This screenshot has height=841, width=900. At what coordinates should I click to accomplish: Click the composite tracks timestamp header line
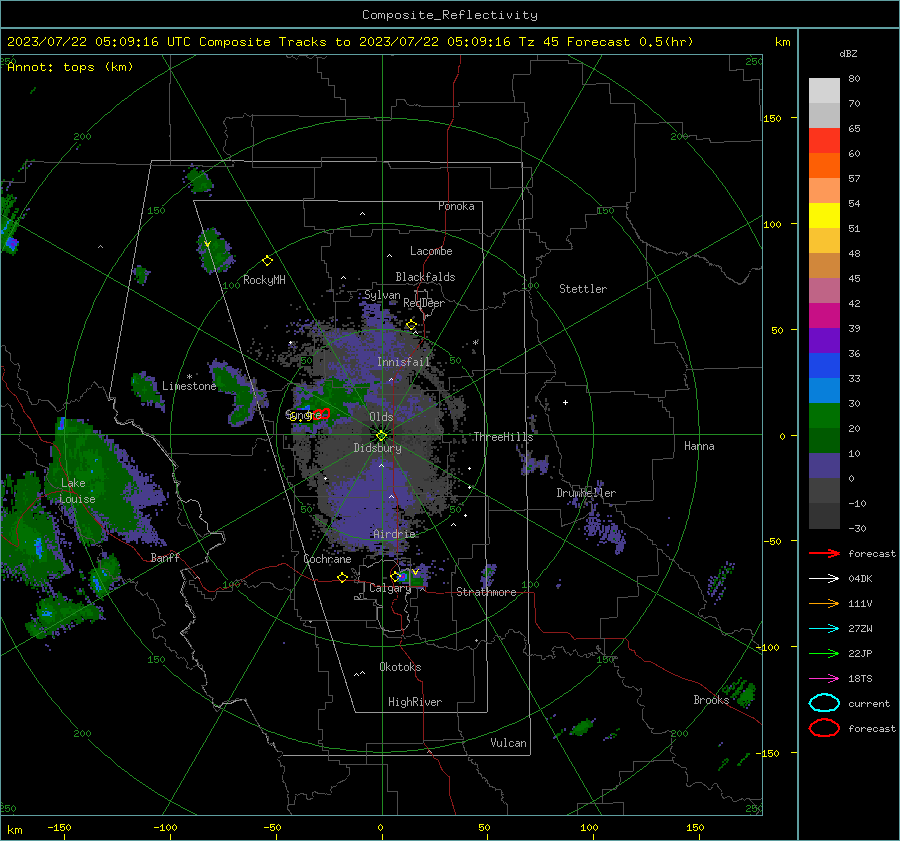(x=350, y=42)
